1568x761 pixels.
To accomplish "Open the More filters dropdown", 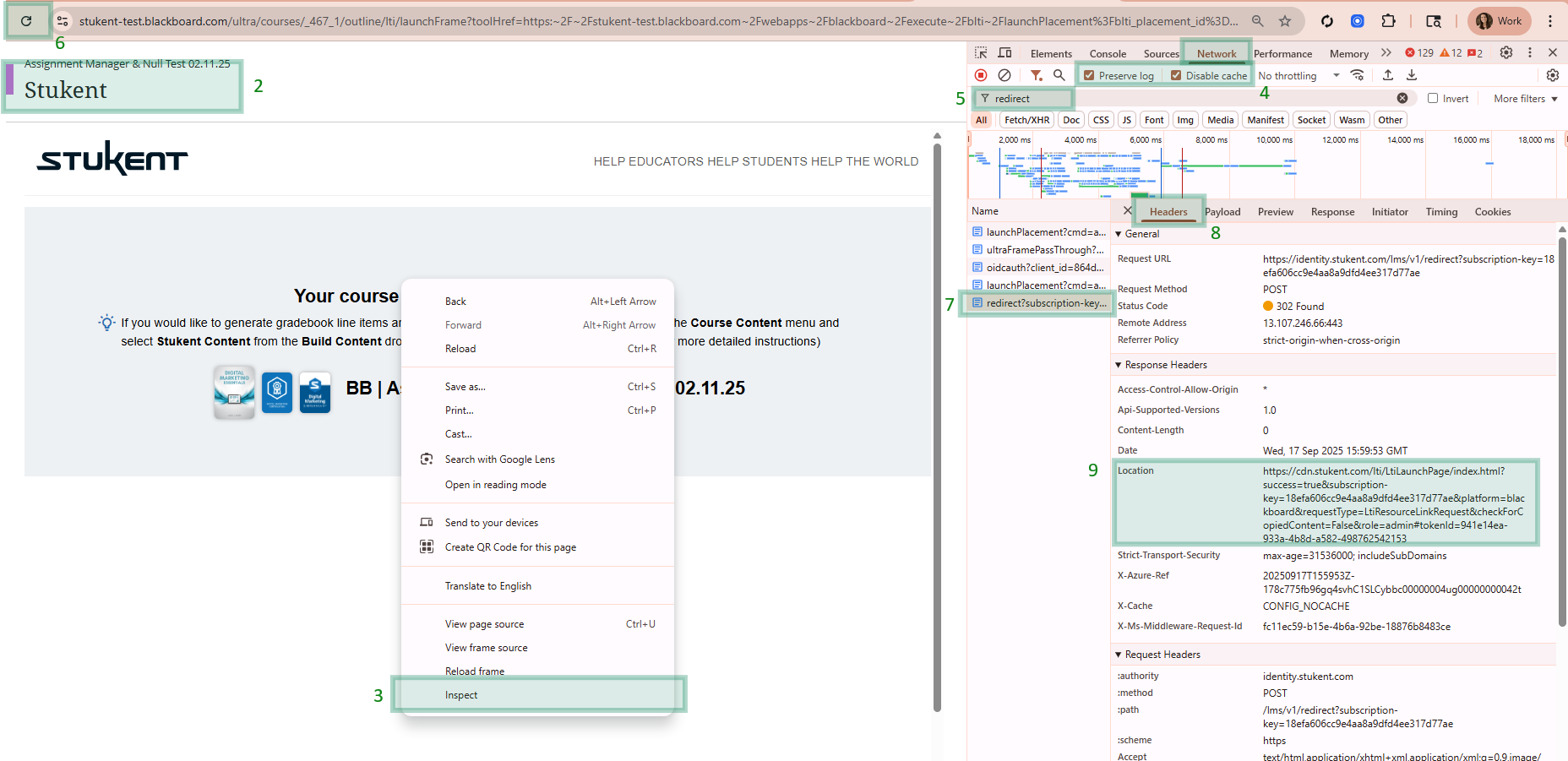I will (1526, 98).
